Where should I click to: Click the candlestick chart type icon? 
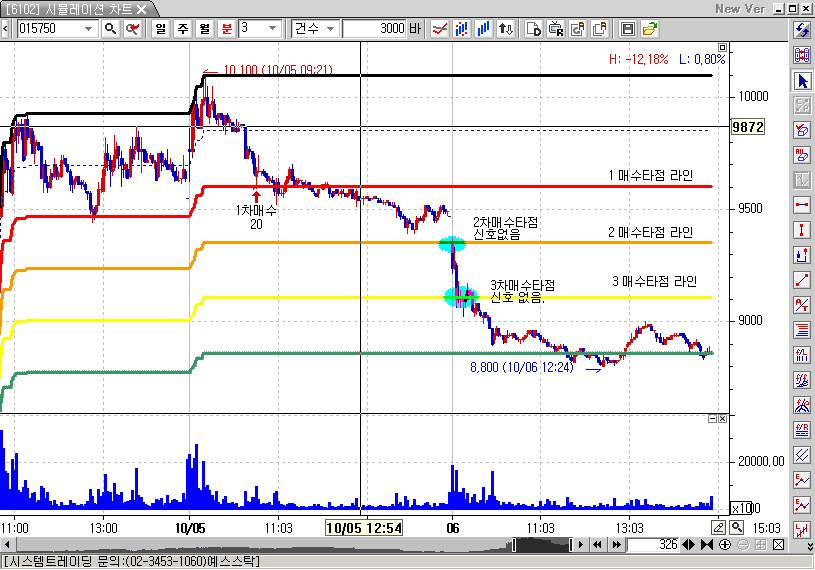coord(462,29)
